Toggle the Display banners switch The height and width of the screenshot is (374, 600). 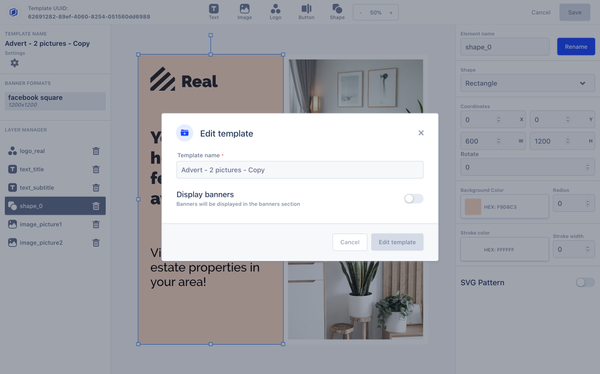tap(414, 198)
